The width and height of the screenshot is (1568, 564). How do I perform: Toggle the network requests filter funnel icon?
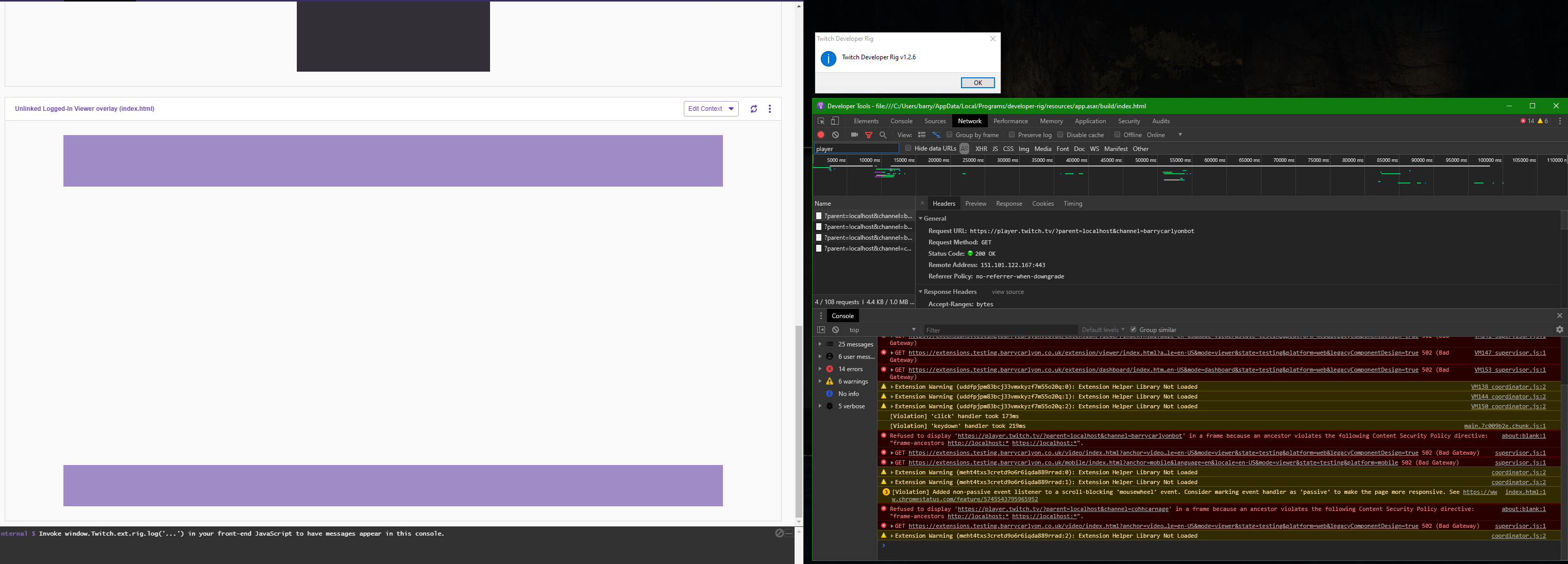869,135
